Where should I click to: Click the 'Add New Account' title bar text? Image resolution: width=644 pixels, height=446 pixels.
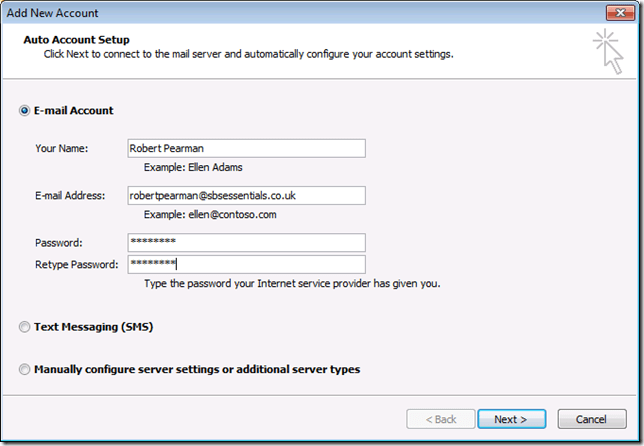(53, 13)
